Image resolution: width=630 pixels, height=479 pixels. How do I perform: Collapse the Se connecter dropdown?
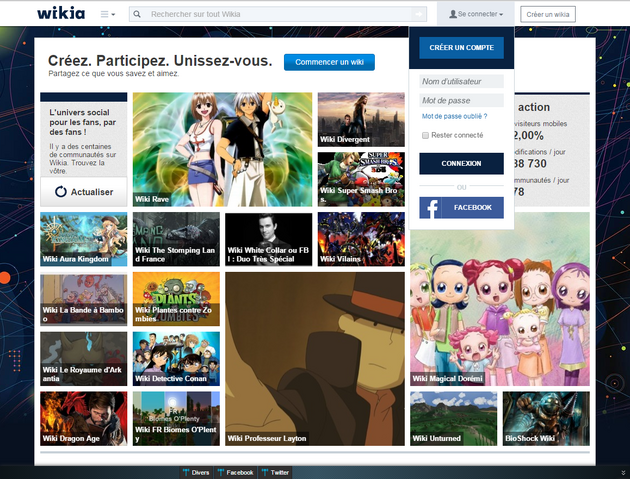[476, 14]
